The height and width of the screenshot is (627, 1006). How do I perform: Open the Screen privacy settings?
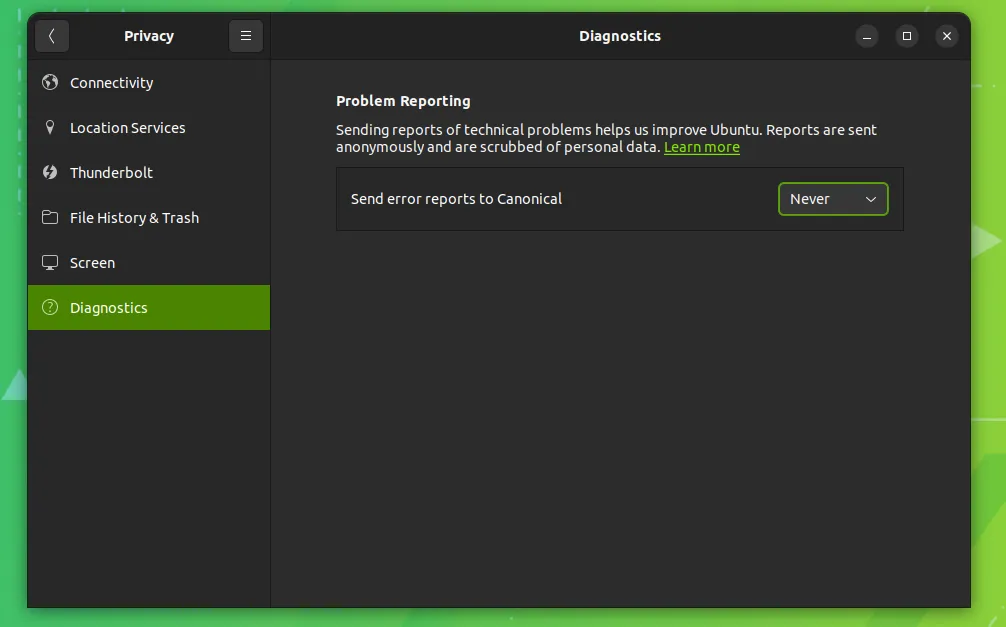click(x=92, y=263)
